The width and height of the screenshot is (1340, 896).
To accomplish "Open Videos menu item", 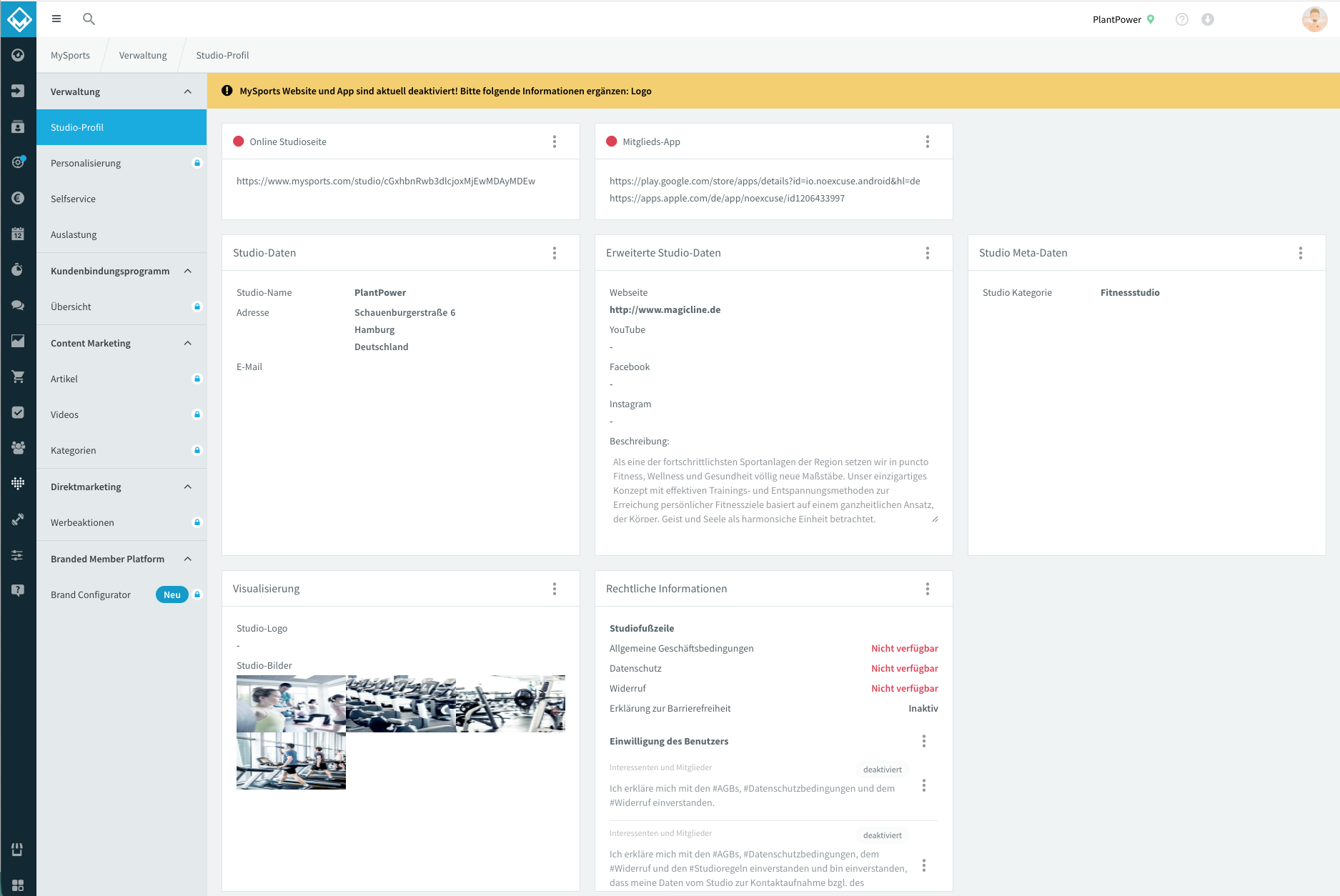I will pos(121,414).
